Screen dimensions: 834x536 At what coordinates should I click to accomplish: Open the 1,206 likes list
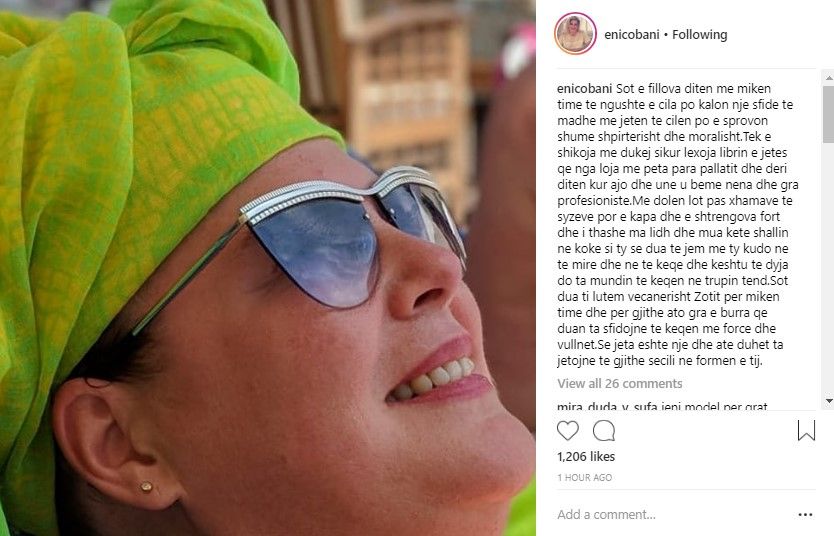pos(586,456)
